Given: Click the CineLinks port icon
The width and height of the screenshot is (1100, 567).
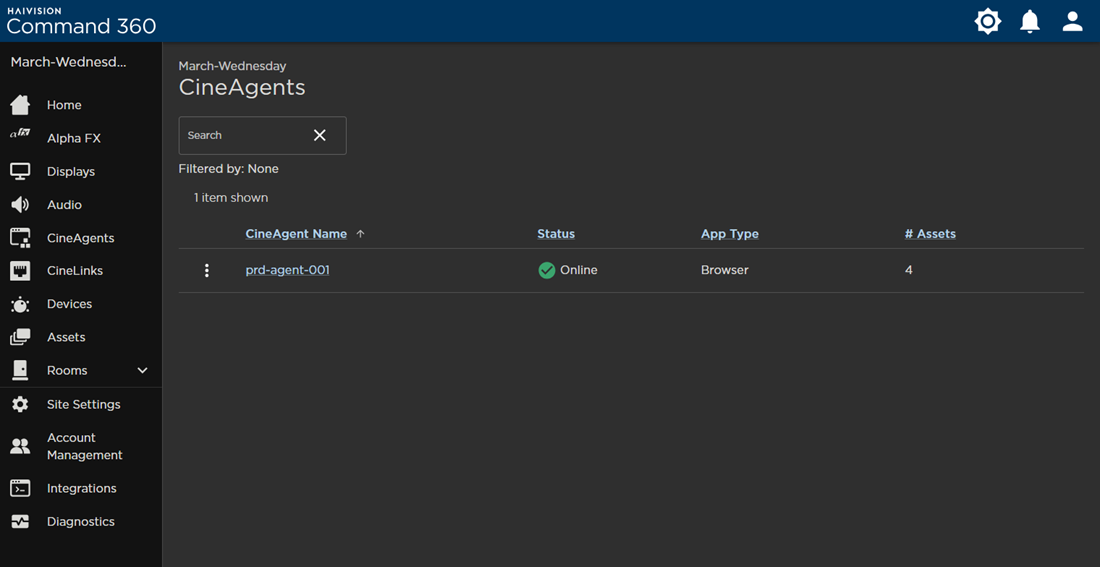Looking at the screenshot, I should pyautogui.click(x=20, y=271).
